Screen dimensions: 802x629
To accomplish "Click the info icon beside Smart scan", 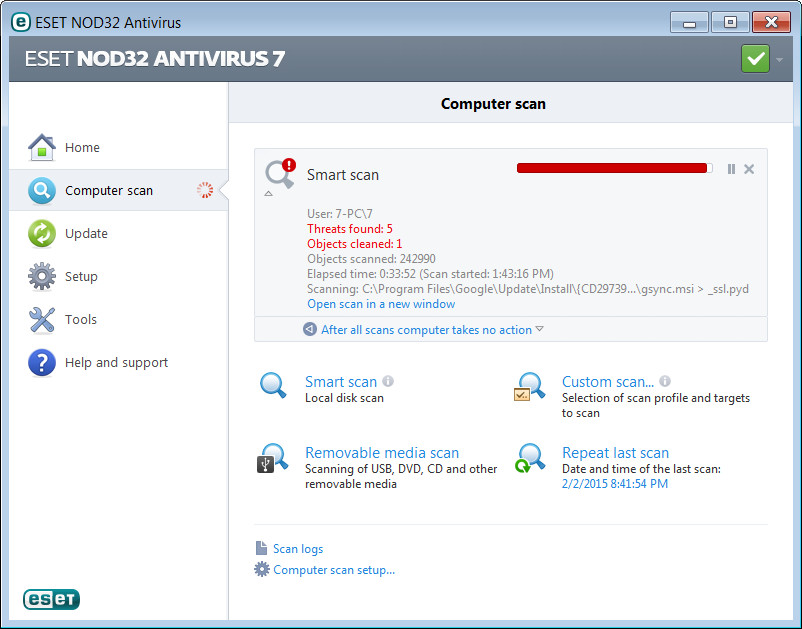I will [x=388, y=381].
